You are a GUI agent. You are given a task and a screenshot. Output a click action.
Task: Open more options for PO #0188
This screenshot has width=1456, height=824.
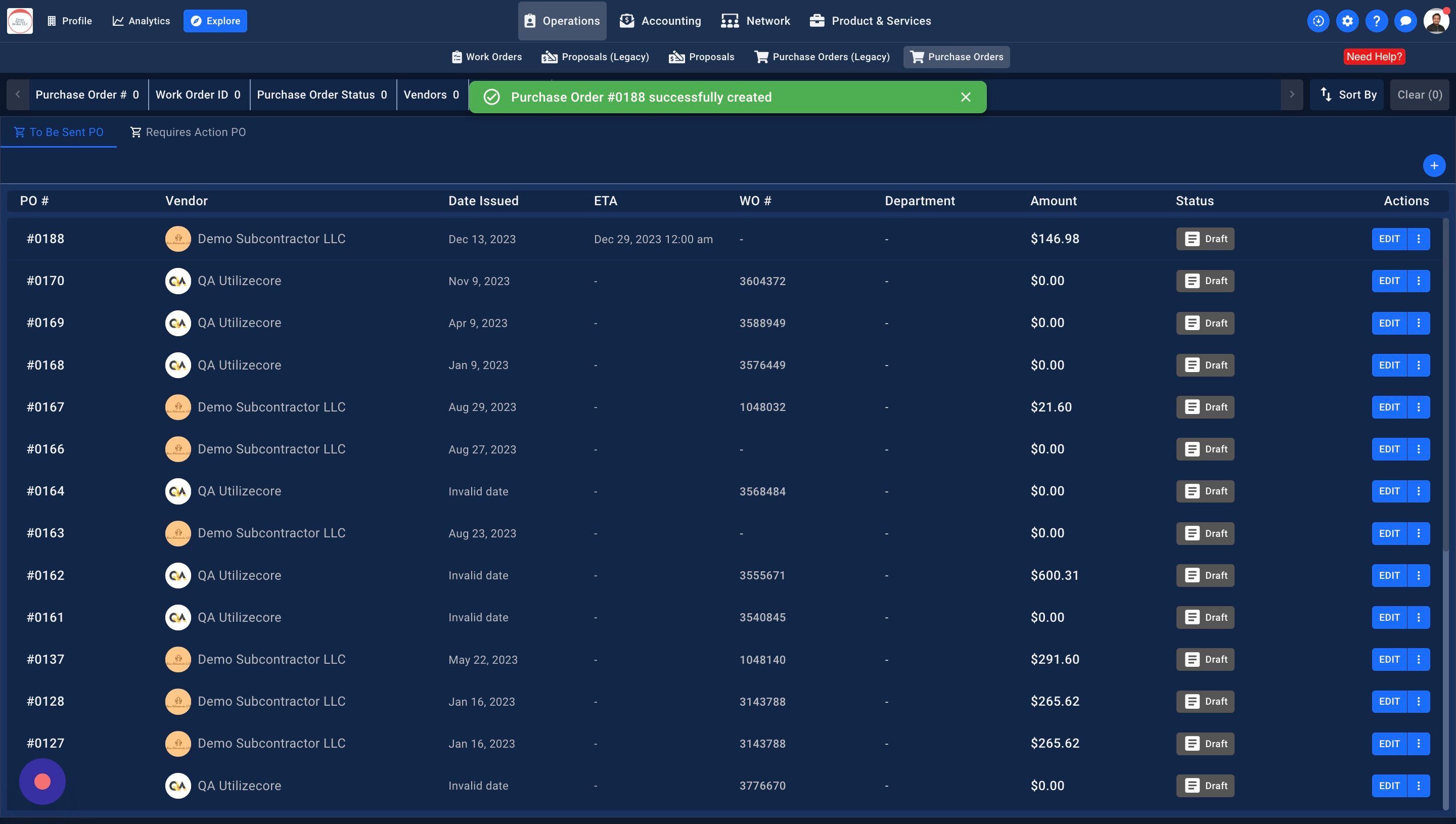1418,239
